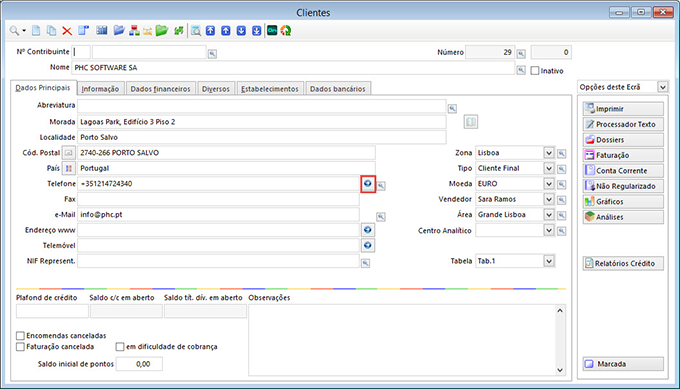The image size is (680, 389).
Task: Click the Processador Texto button
Action: click(623, 124)
